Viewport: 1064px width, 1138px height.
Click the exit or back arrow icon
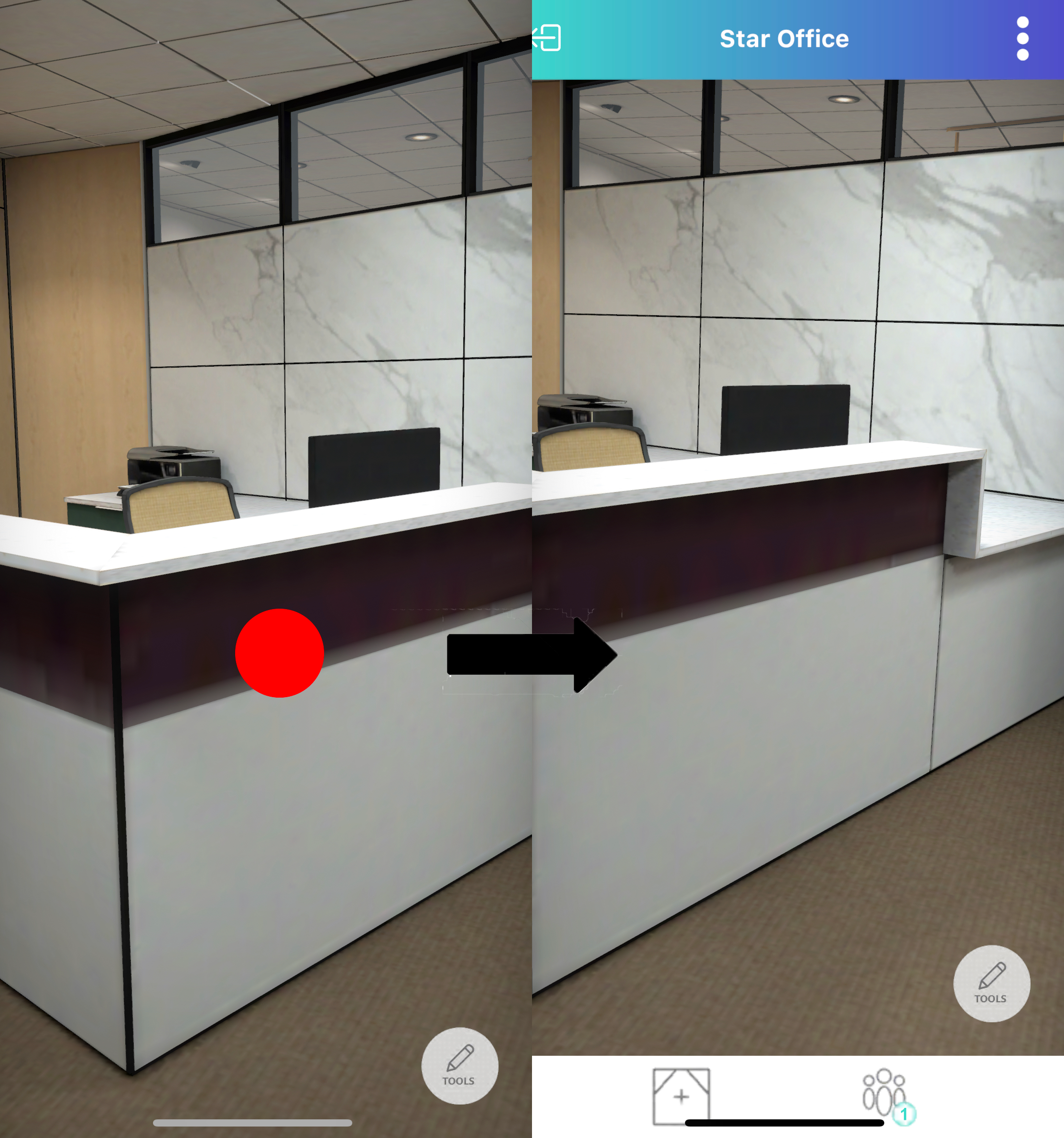[547, 37]
